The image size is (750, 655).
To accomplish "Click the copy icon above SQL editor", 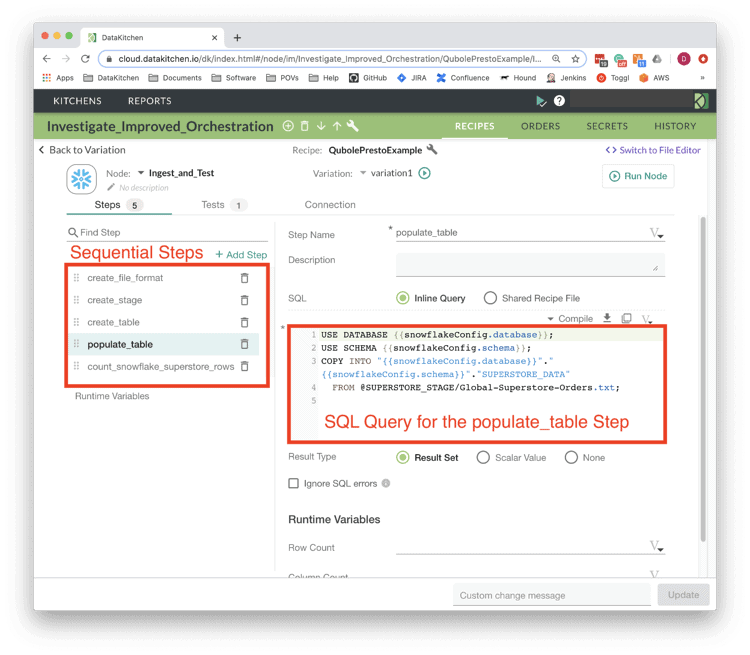I will pos(626,319).
